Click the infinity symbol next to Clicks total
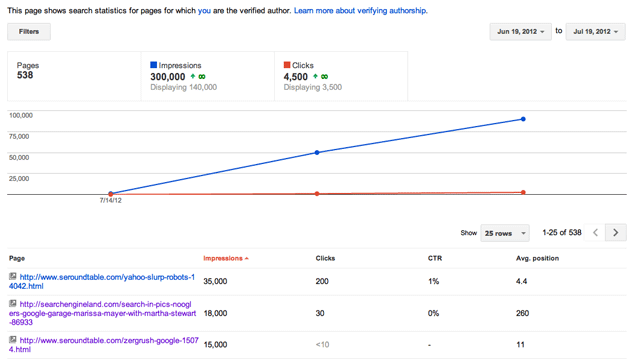The width and height of the screenshot is (640, 360). (324, 76)
